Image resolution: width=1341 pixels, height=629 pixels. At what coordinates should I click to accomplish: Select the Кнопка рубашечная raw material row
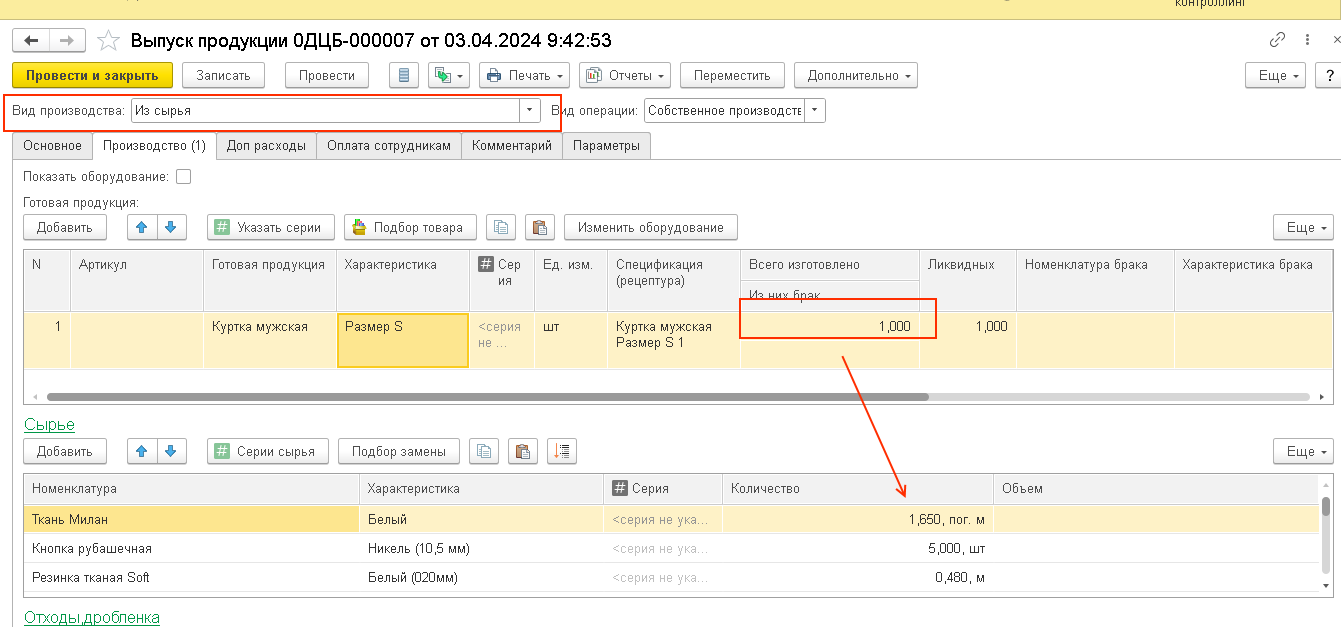tap(92, 548)
